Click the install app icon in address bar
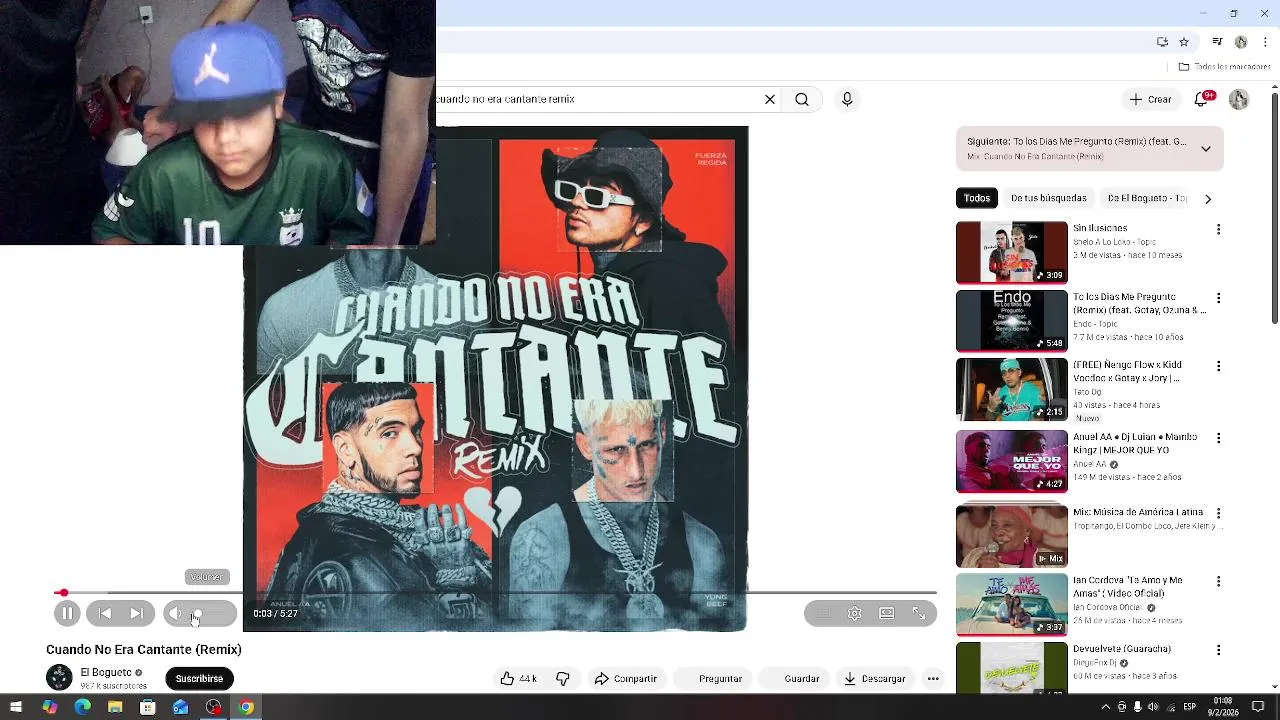The width and height of the screenshot is (1280, 720). tap(1162, 42)
